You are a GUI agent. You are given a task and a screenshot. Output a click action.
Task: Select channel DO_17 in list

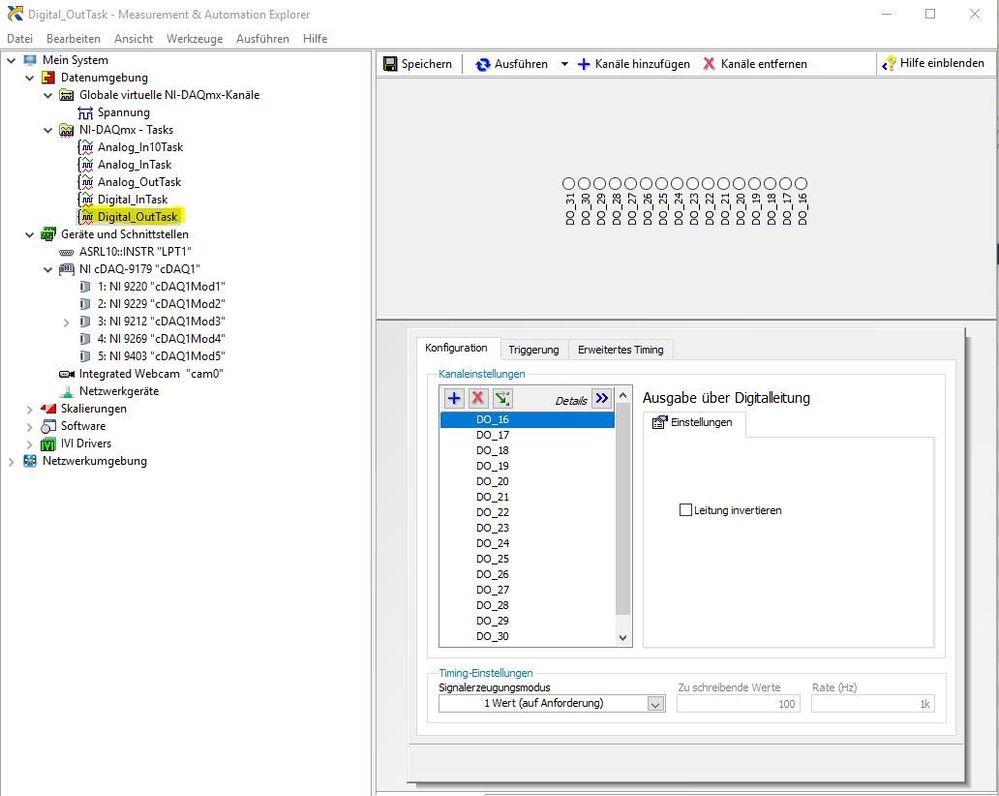point(528,435)
